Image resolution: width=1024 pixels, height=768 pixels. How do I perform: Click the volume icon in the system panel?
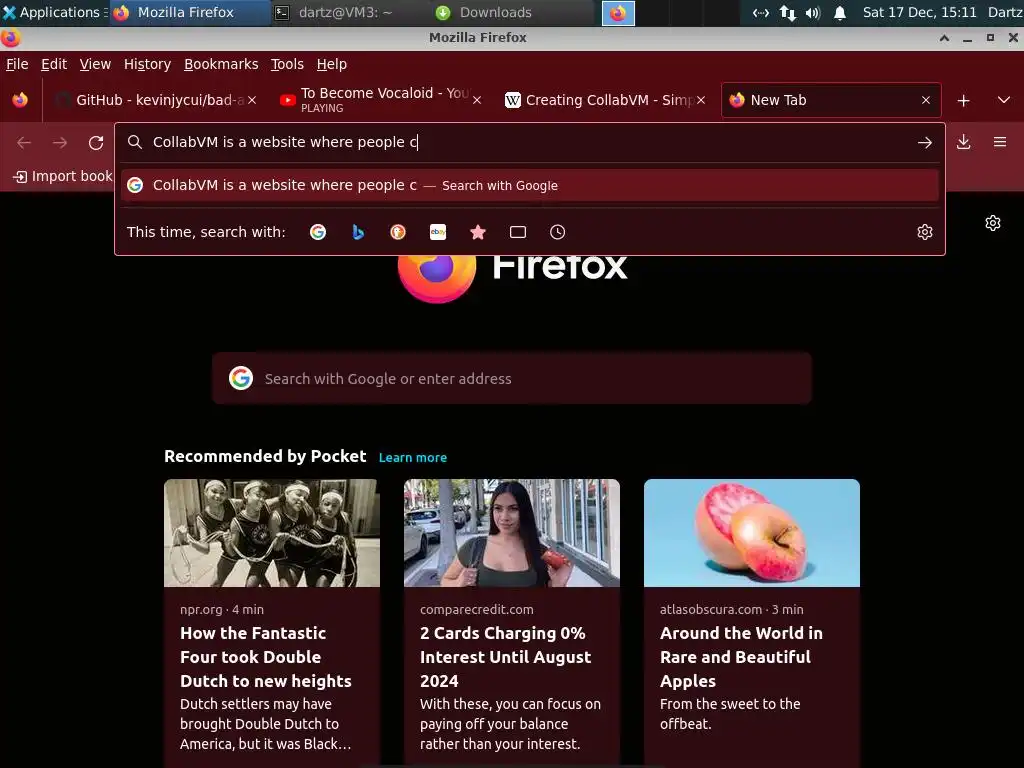(813, 12)
